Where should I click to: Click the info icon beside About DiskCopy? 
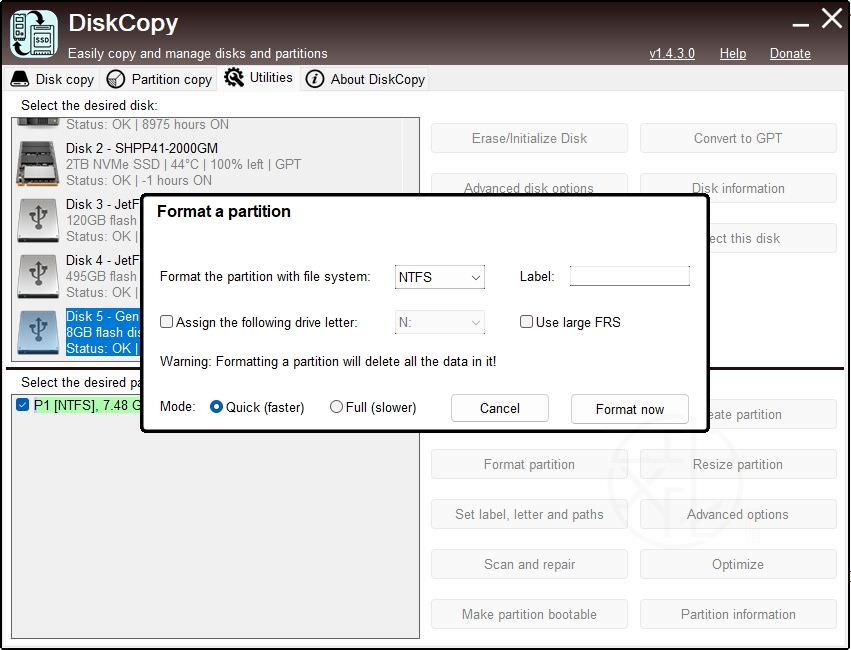315,79
